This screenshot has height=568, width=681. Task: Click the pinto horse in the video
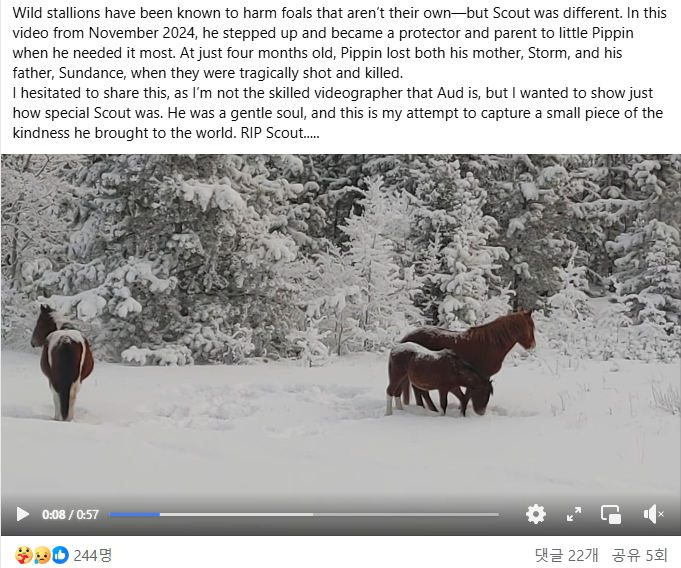62,363
